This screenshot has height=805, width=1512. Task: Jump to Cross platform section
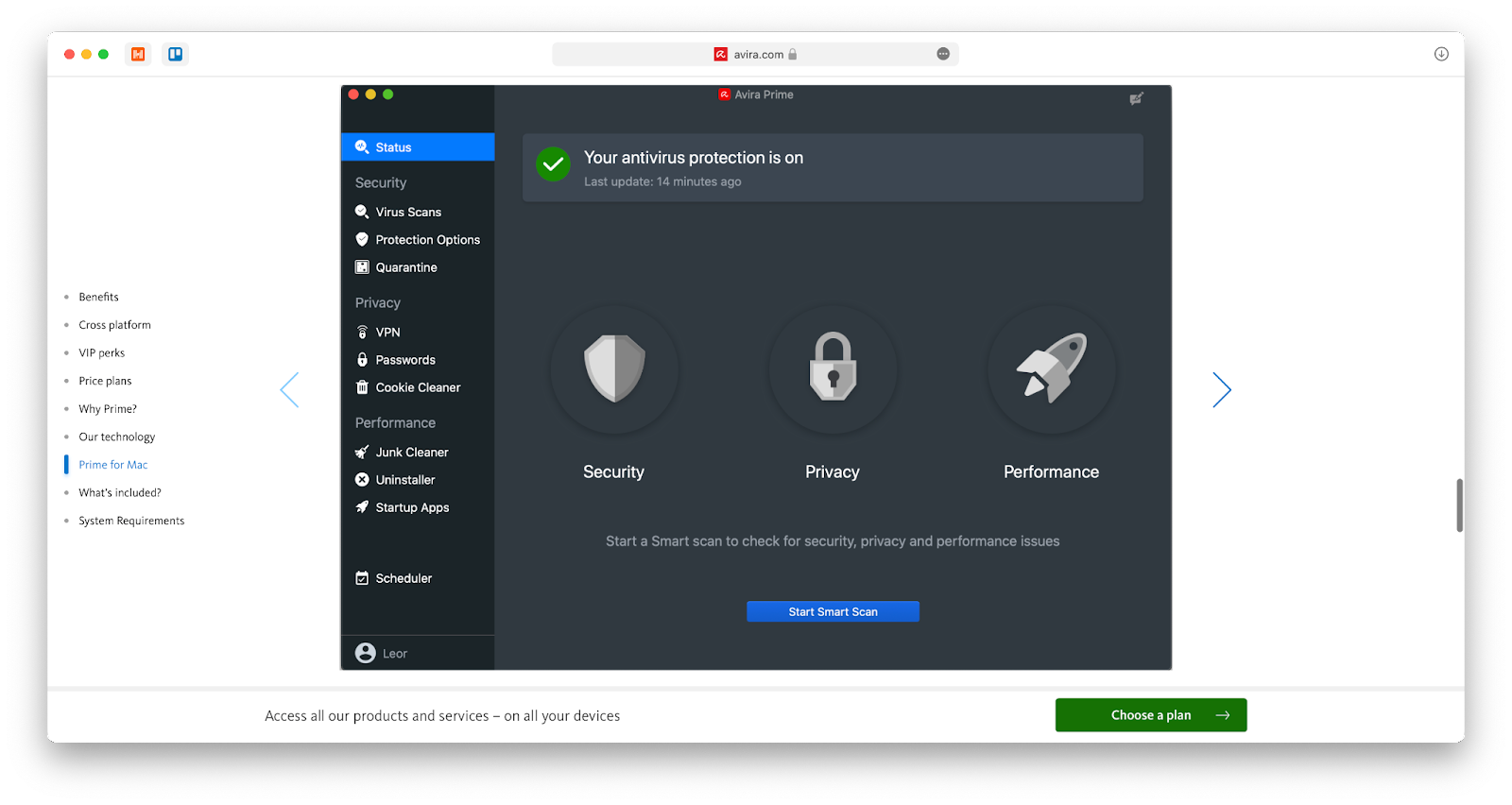point(114,325)
